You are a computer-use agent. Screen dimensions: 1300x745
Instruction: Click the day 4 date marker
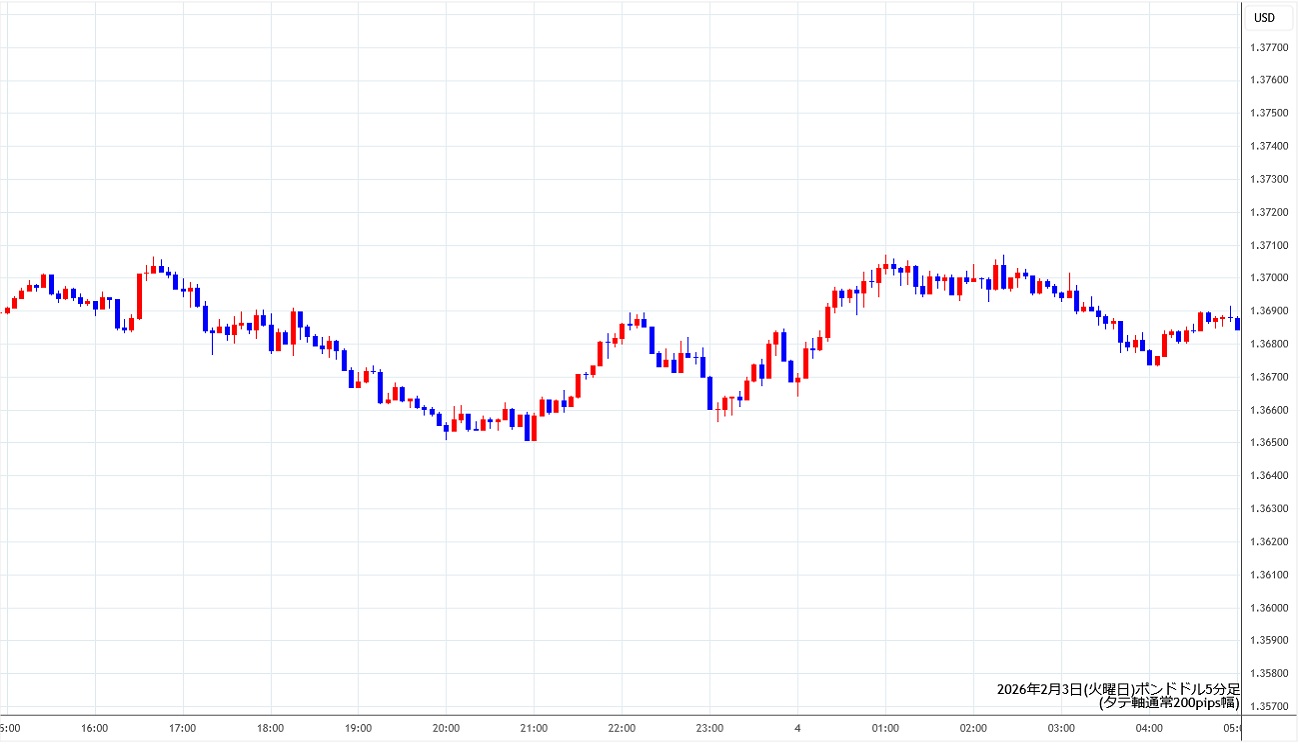[797, 728]
